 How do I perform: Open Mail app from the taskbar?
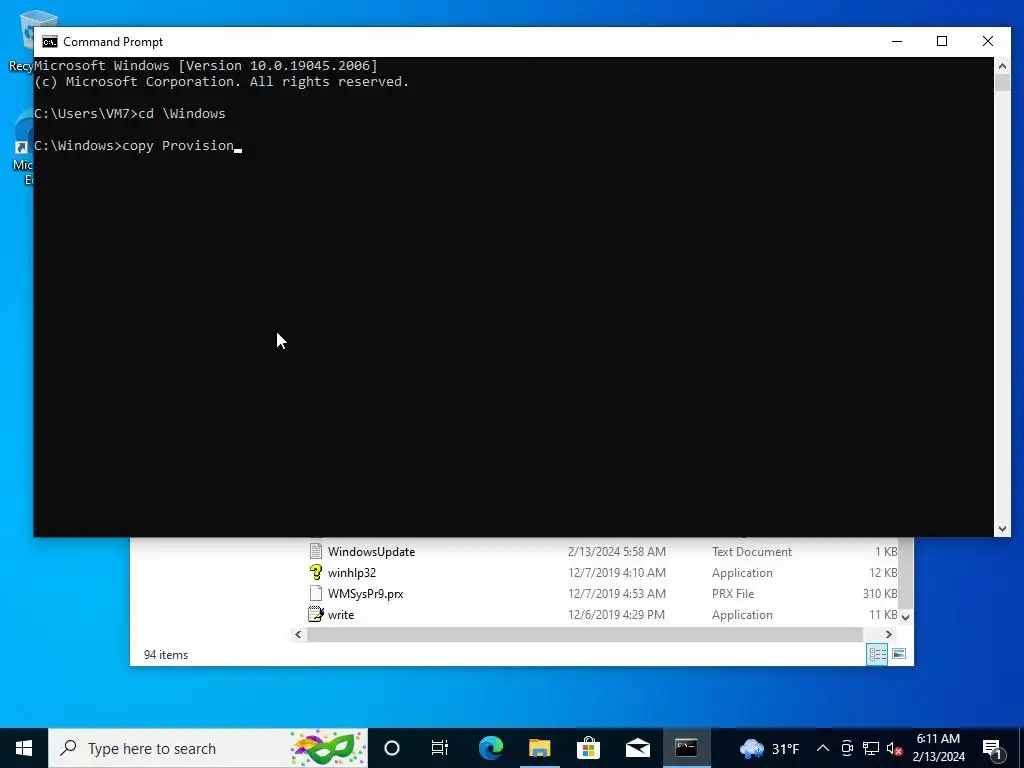[637, 748]
